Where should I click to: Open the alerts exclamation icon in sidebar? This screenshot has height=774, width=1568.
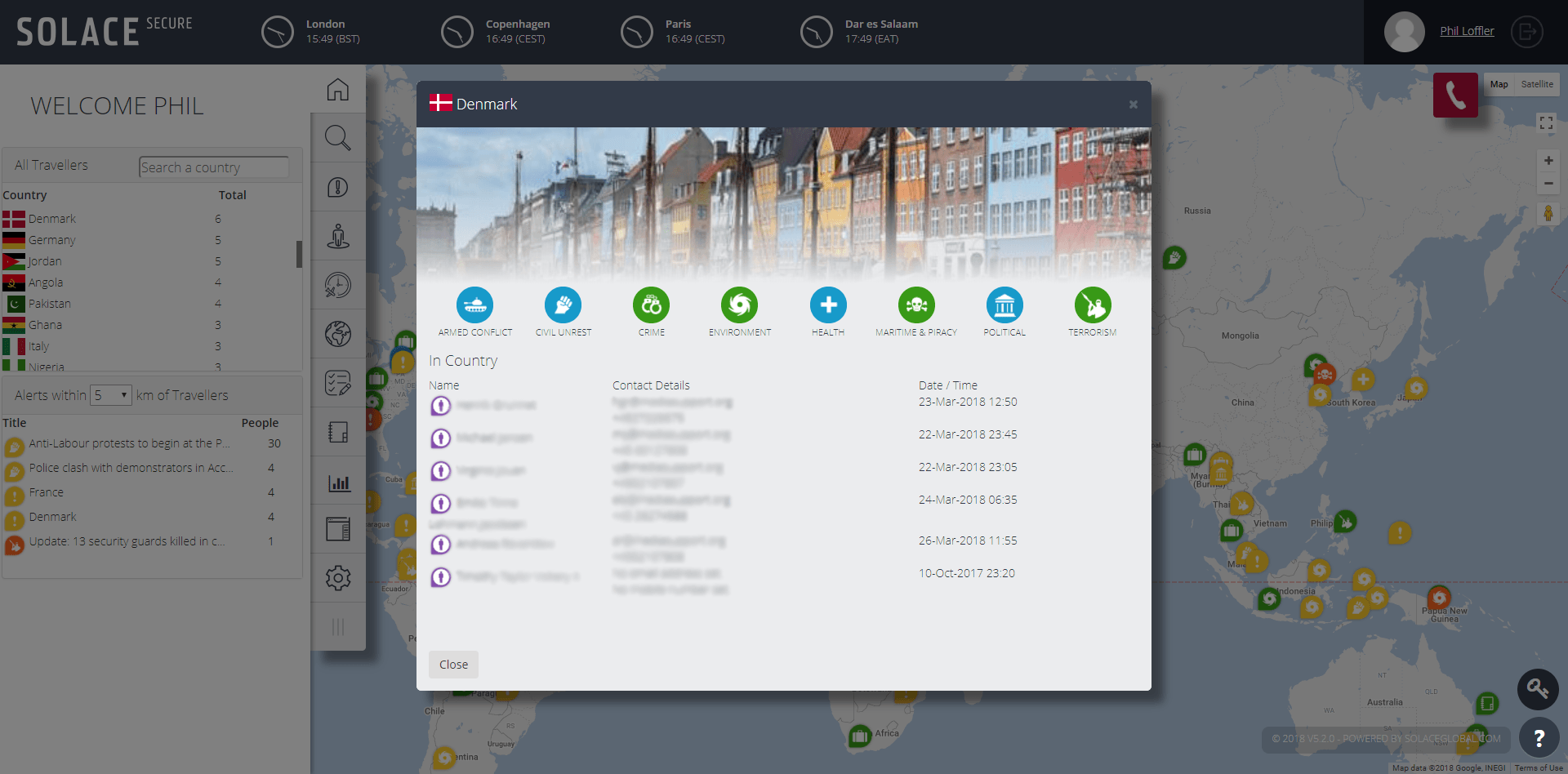(338, 187)
